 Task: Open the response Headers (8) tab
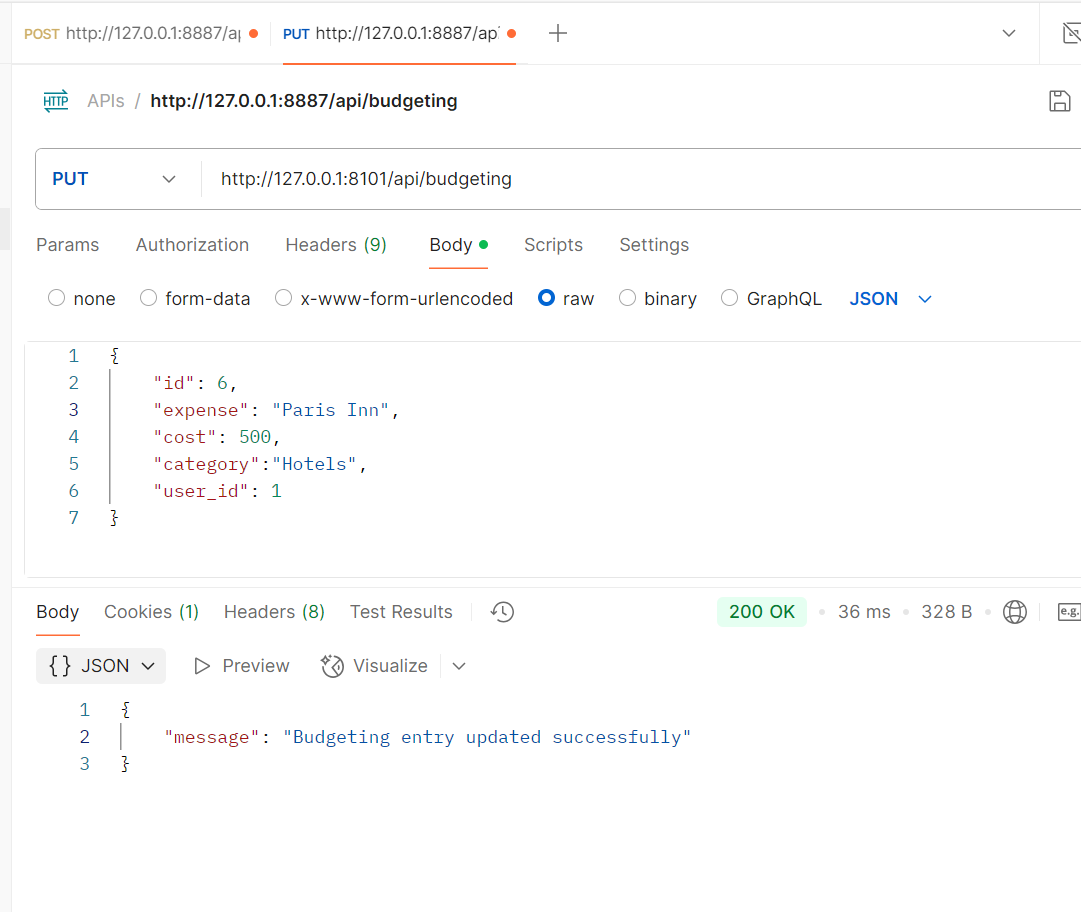click(x=274, y=611)
